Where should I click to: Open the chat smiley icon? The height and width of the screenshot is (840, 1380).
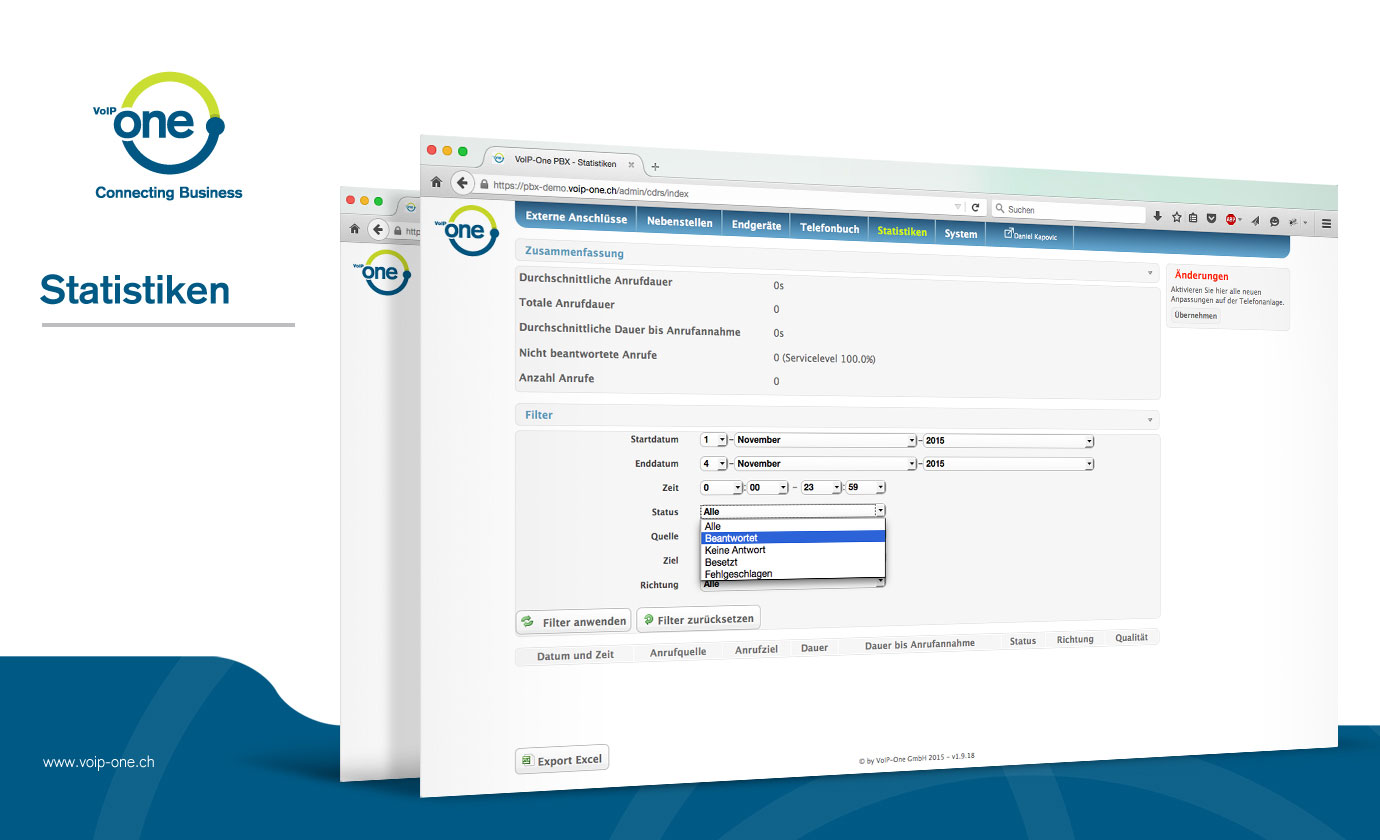1274,221
